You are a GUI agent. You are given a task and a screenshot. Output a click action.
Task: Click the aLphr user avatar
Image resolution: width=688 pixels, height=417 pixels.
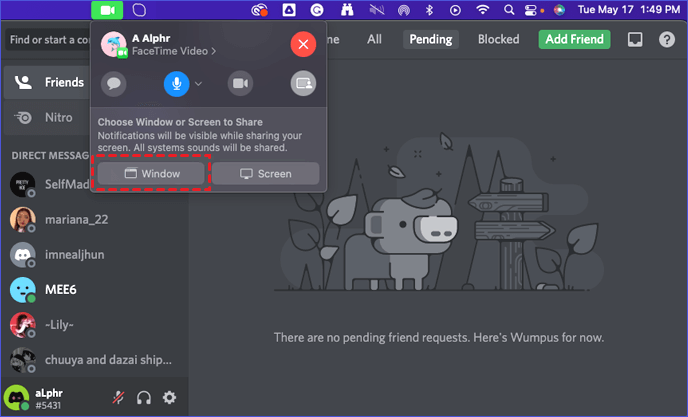[17, 398]
